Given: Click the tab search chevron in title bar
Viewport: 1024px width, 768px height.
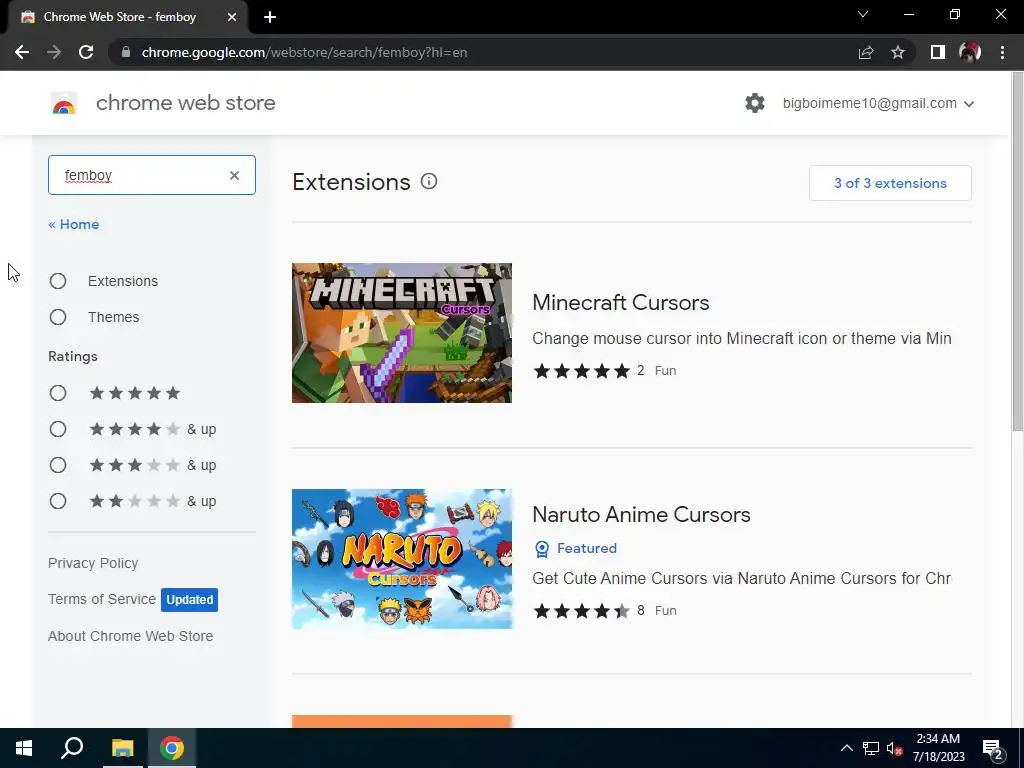Looking at the screenshot, I should click(x=863, y=14).
